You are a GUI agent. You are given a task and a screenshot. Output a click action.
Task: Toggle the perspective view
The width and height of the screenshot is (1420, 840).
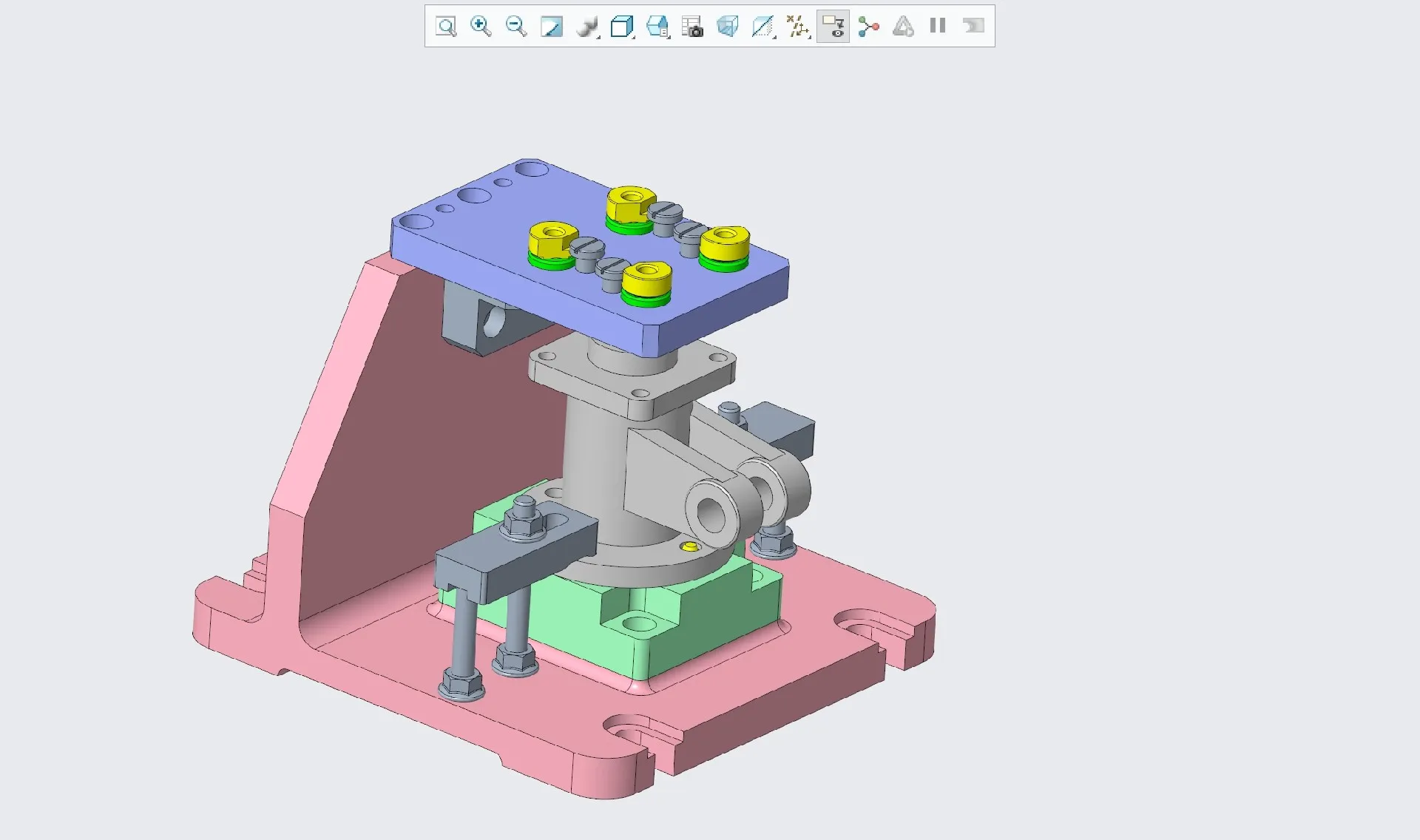tap(728, 27)
